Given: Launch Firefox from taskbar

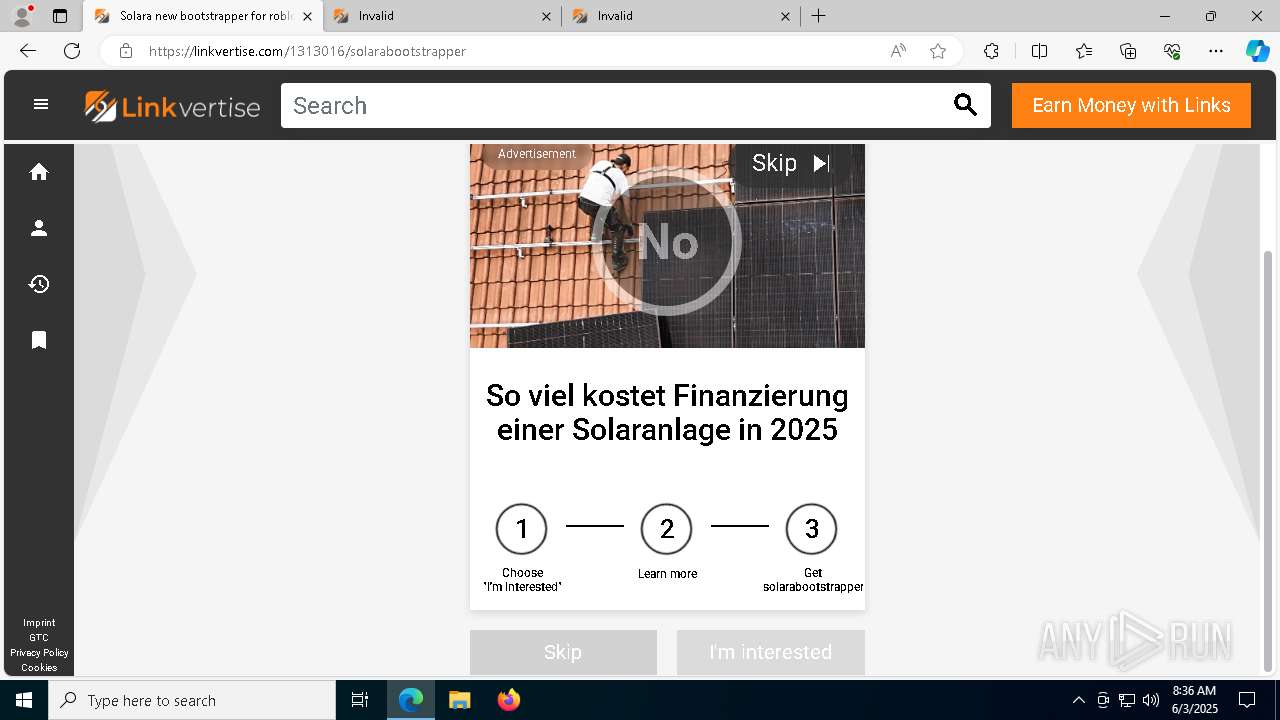Looking at the screenshot, I should coord(508,700).
